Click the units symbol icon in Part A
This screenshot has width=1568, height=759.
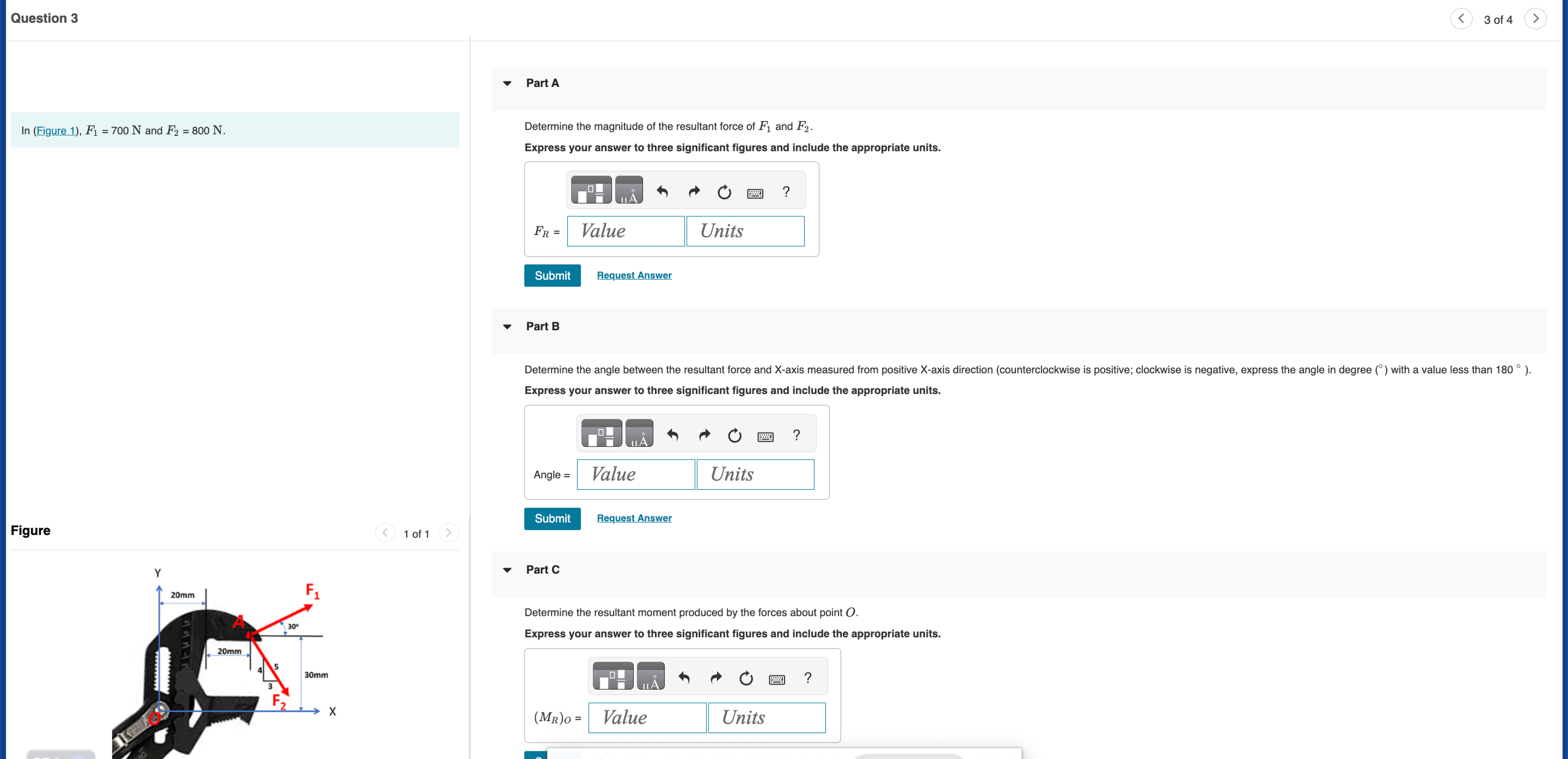[x=629, y=191]
